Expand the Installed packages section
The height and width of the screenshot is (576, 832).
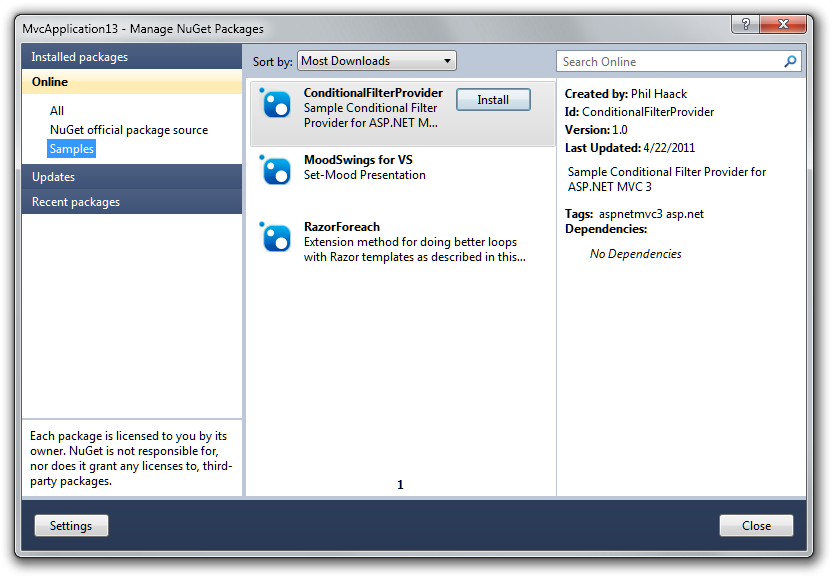click(x=132, y=57)
